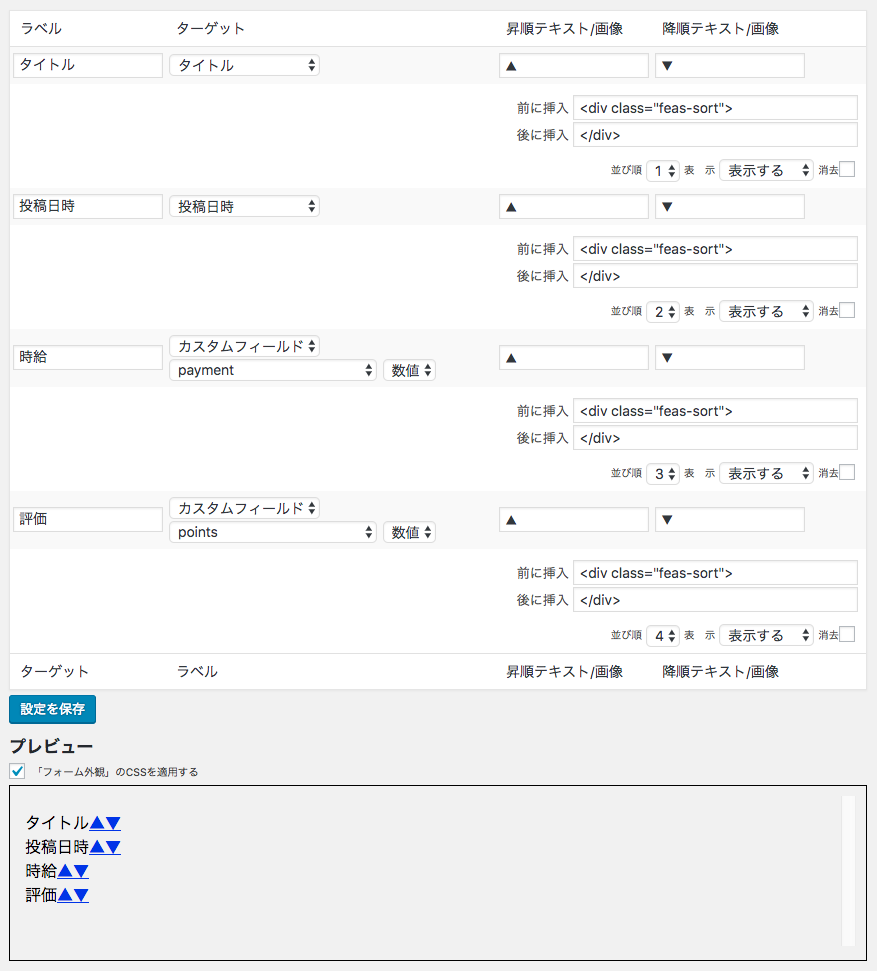Click ascending text field in タイトル row

[x=574, y=66]
